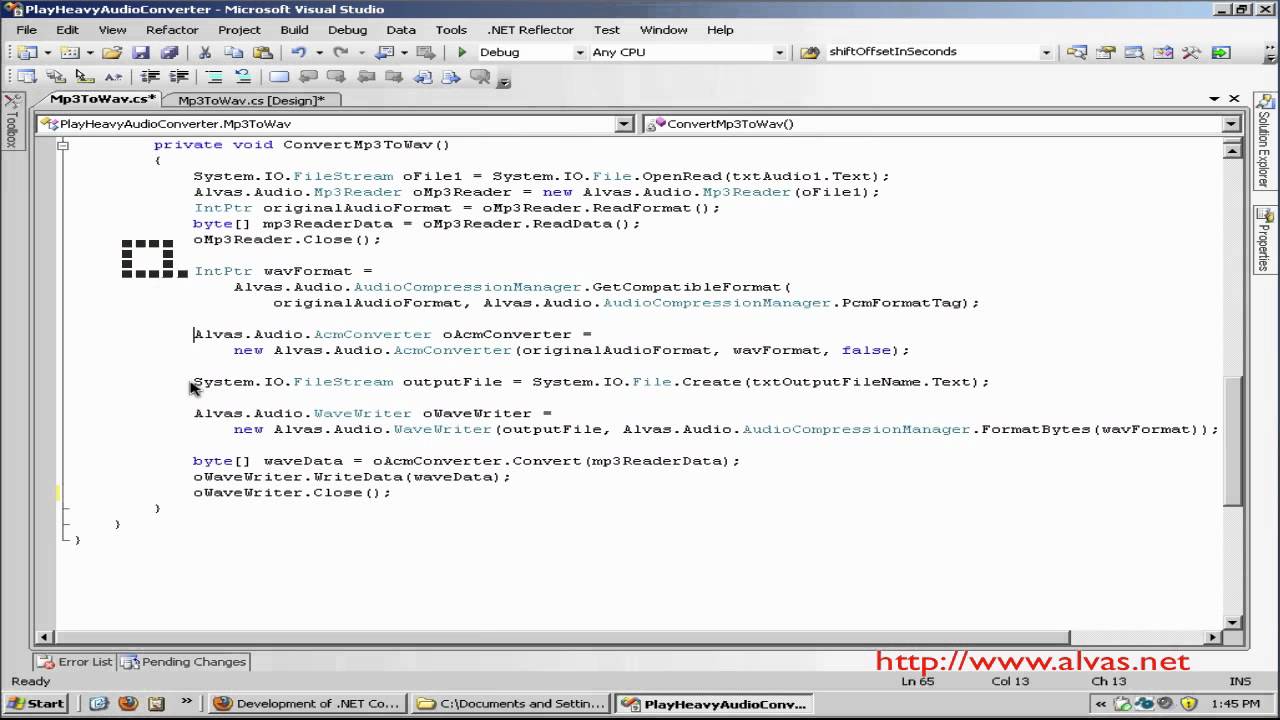Open Solution Explorer from the toolbar icon
This screenshot has height=720, width=1280.
(x=1076, y=52)
